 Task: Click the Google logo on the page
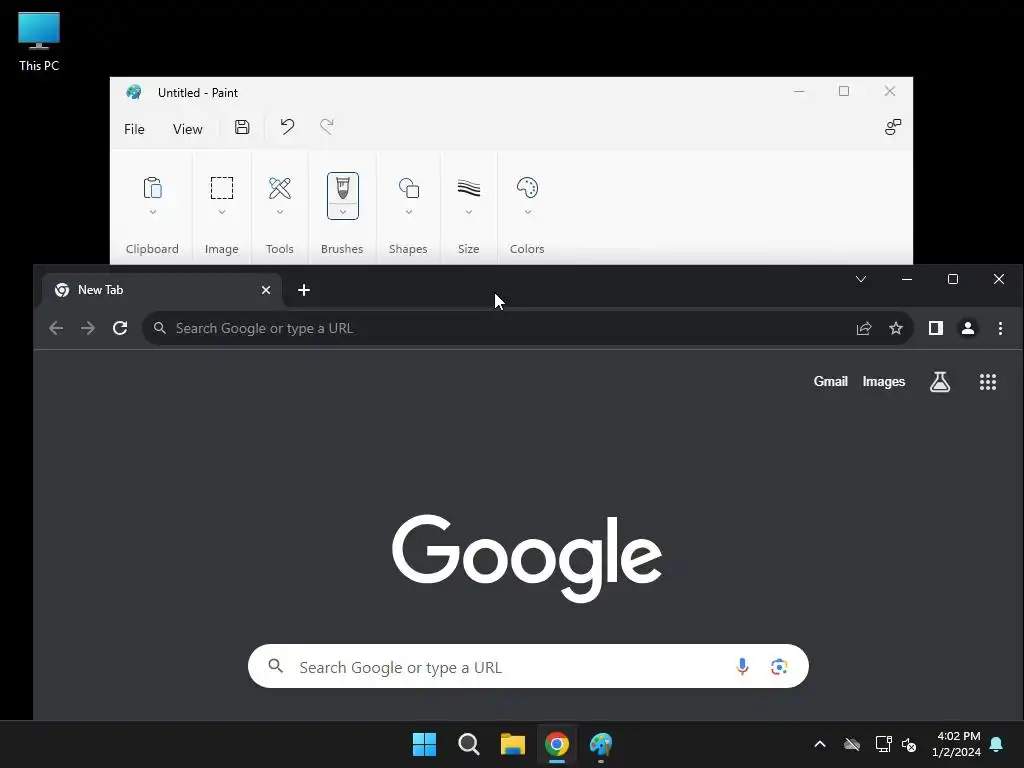527,558
